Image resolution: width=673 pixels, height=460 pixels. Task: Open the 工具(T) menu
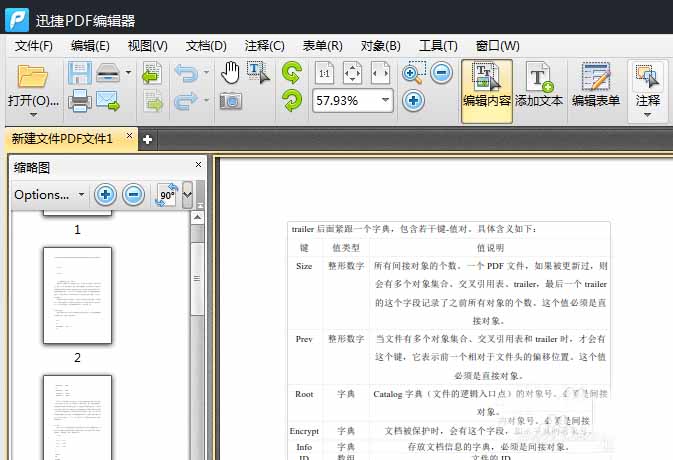point(438,45)
